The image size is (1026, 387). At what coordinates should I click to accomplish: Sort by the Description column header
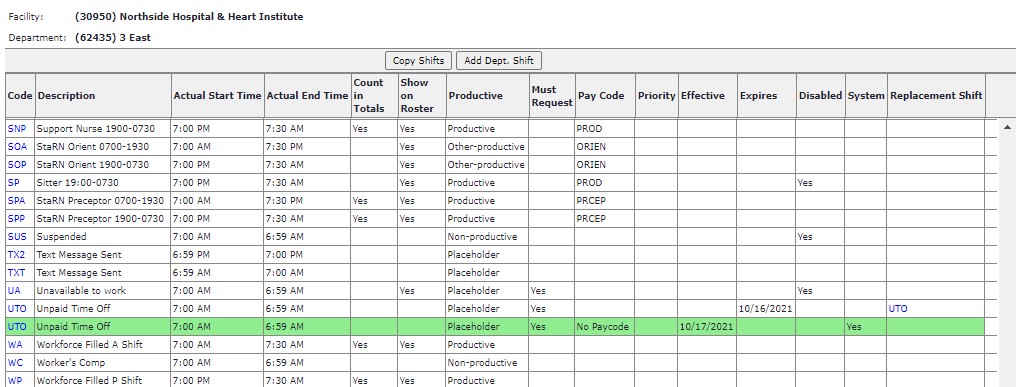coord(66,96)
